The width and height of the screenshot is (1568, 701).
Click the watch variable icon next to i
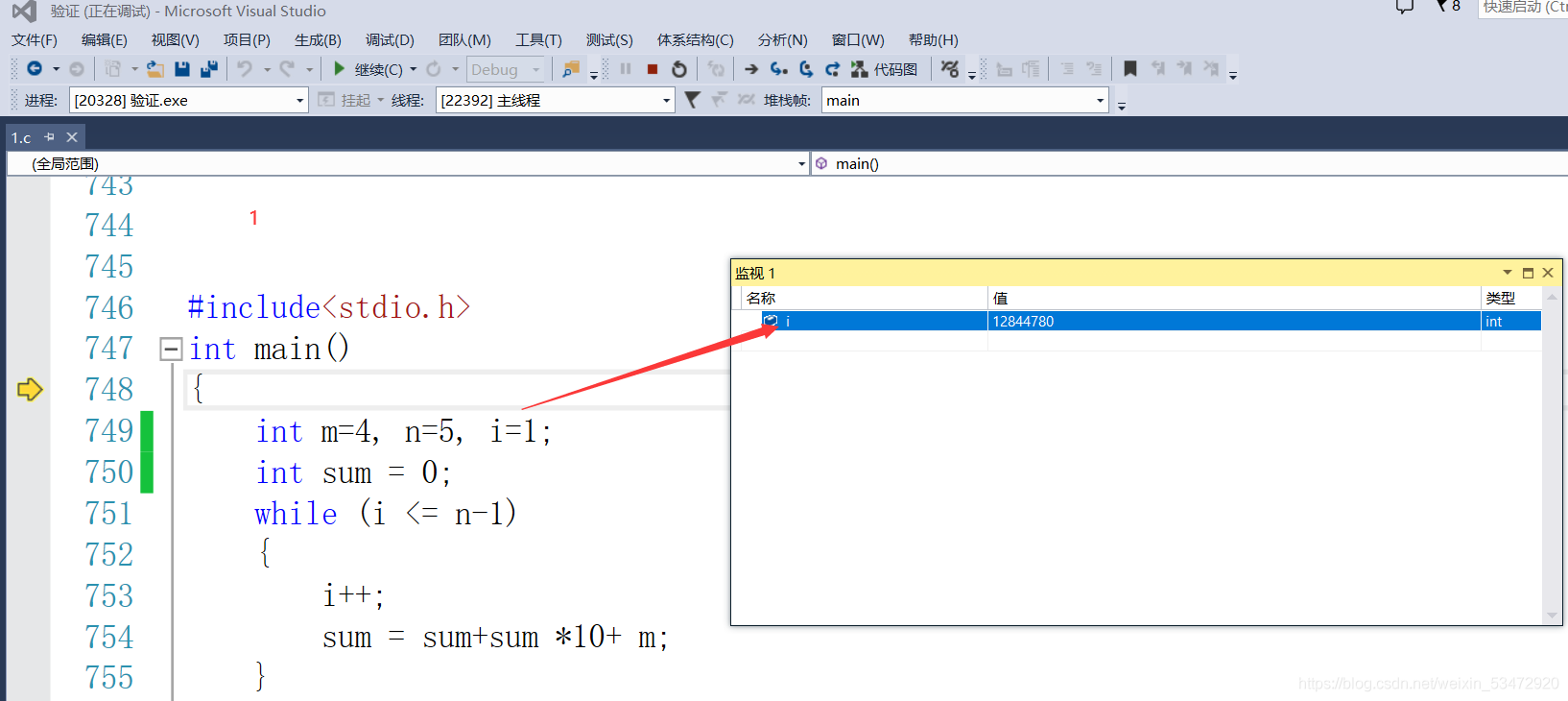click(x=771, y=321)
